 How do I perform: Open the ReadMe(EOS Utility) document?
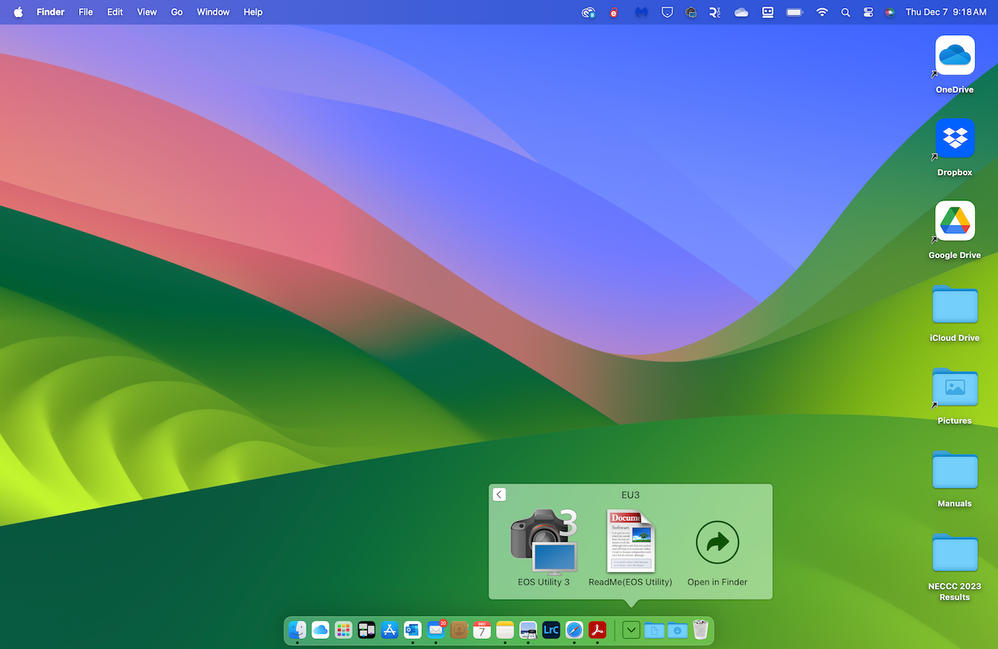(630, 541)
